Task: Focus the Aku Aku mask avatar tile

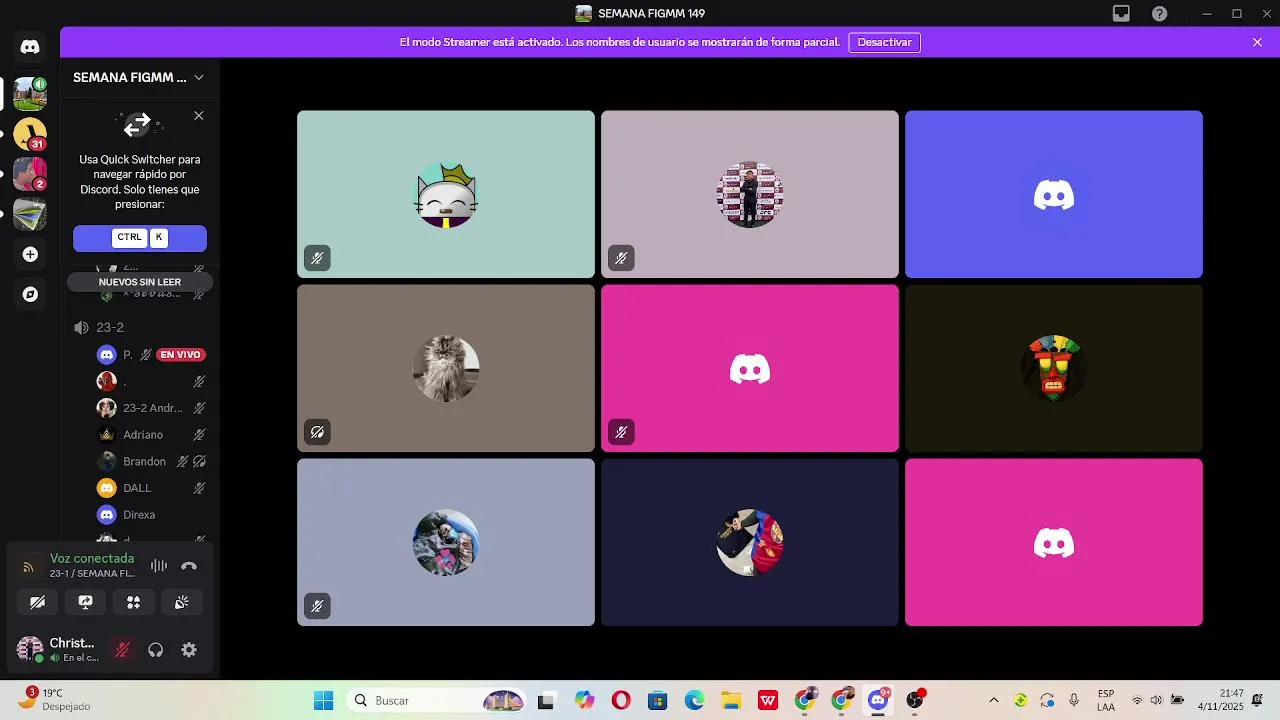Action: pyautogui.click(x=1054, y=368)
